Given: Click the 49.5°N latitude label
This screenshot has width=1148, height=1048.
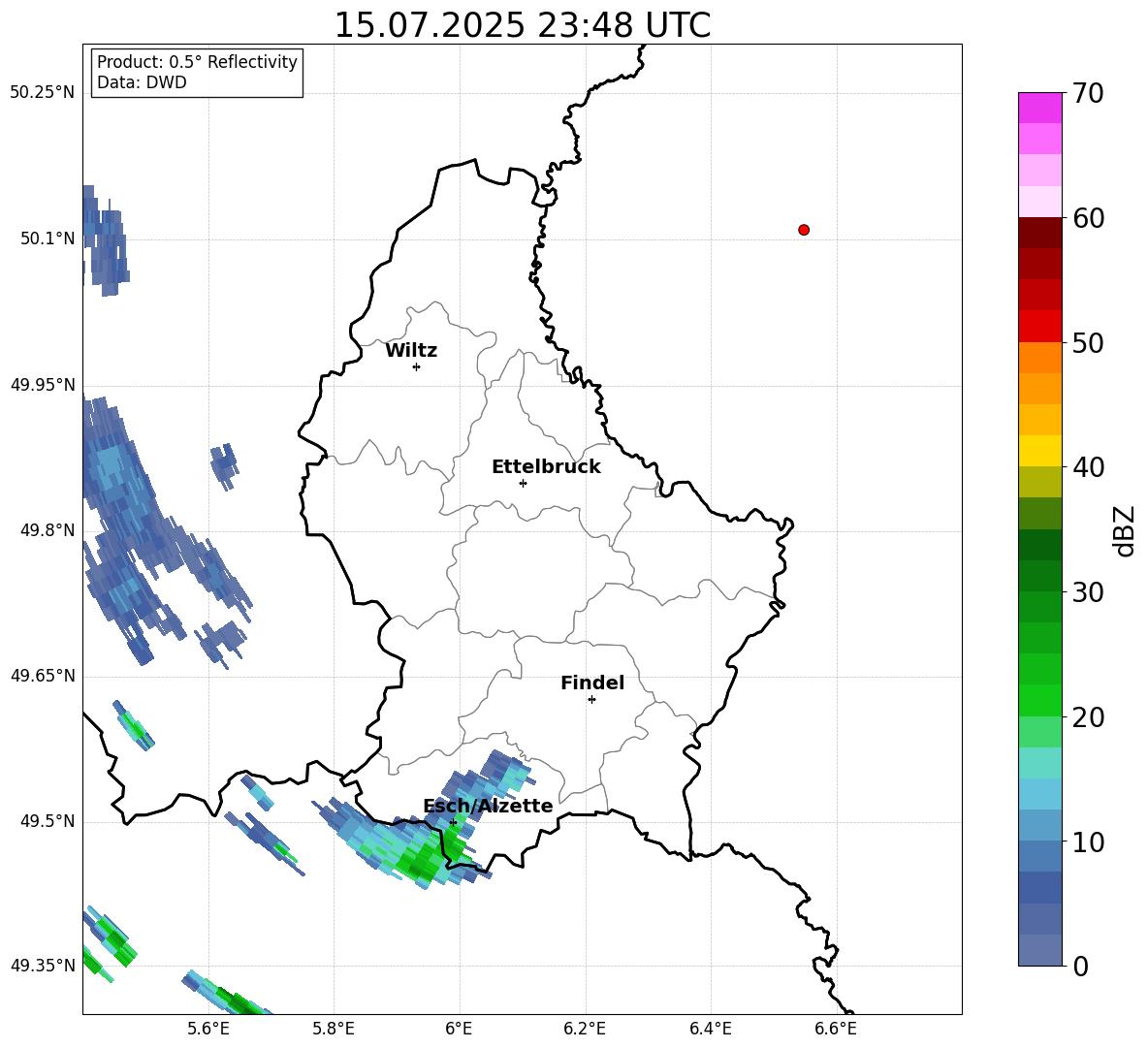Looking at the screenshot, I should coord(47,821).
